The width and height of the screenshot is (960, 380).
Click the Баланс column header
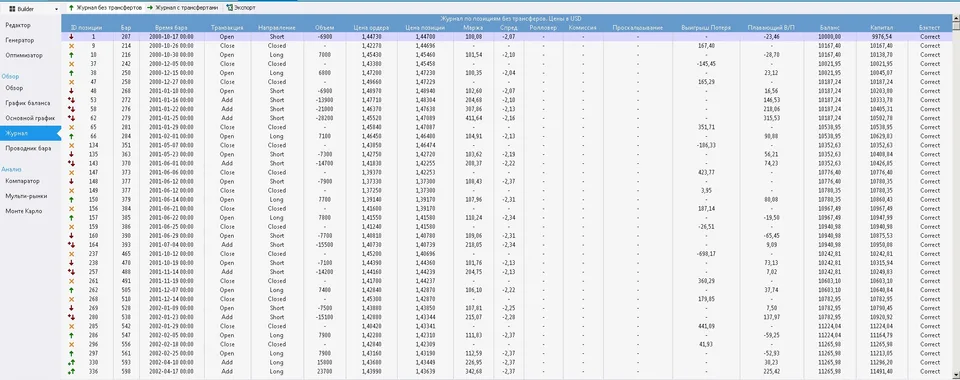[x=830, y=28]
